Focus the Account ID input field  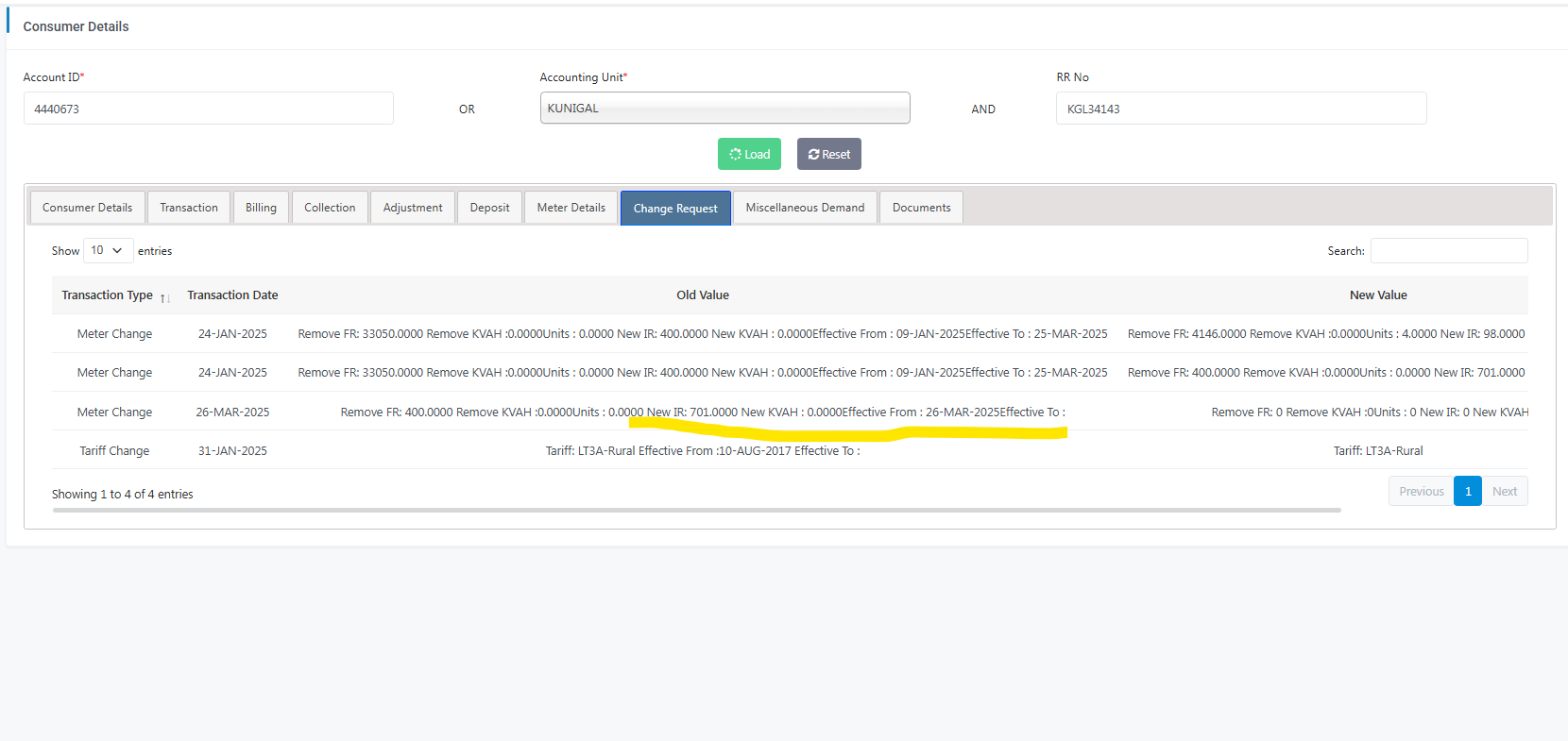tap(208, 109)
